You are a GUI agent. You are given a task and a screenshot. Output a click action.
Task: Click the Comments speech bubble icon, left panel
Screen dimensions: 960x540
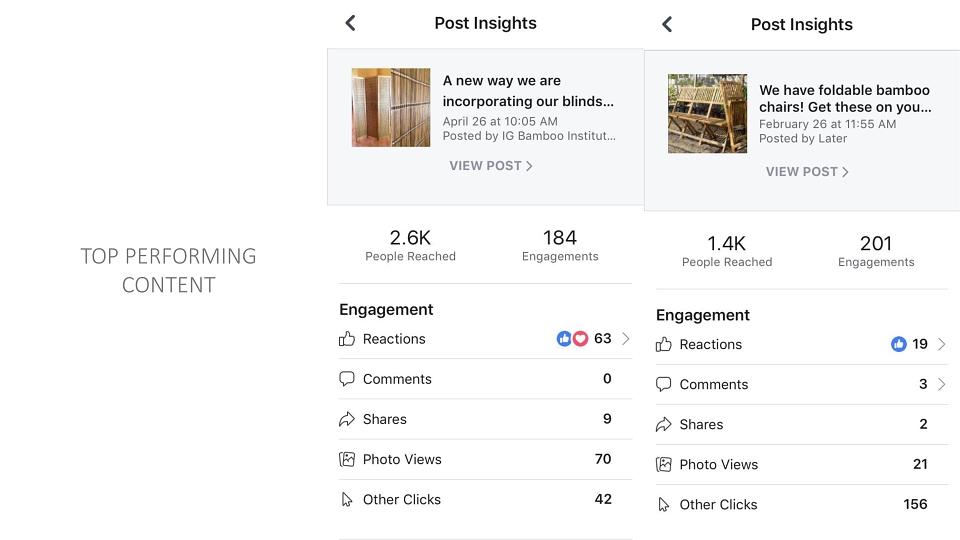347,379
